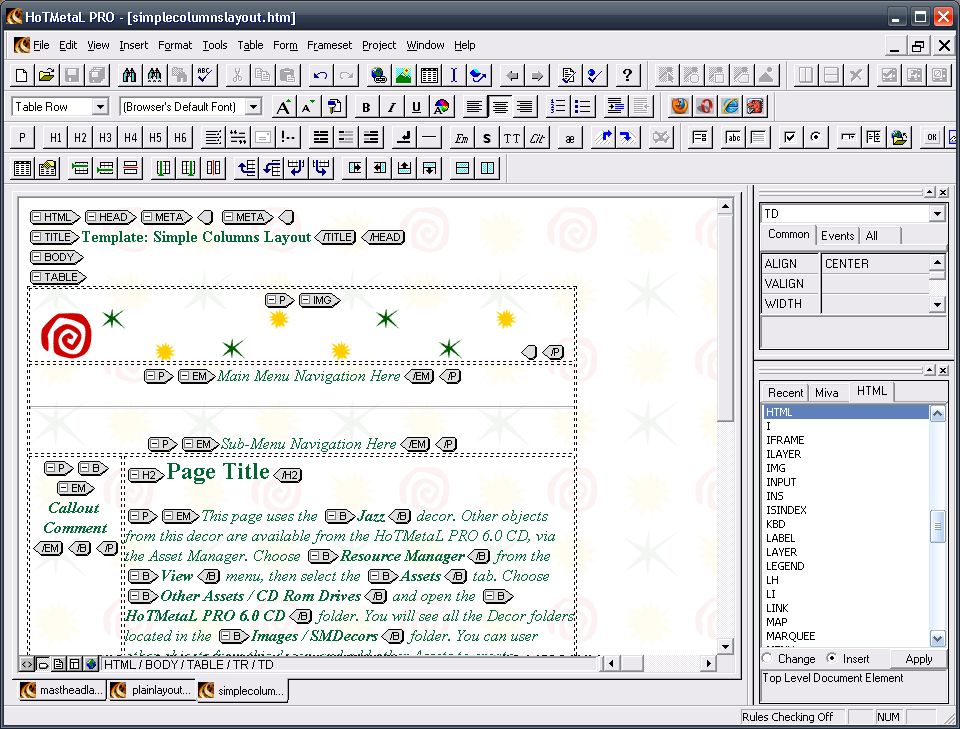
Task: Insert a numbered list
Action: 559,106
